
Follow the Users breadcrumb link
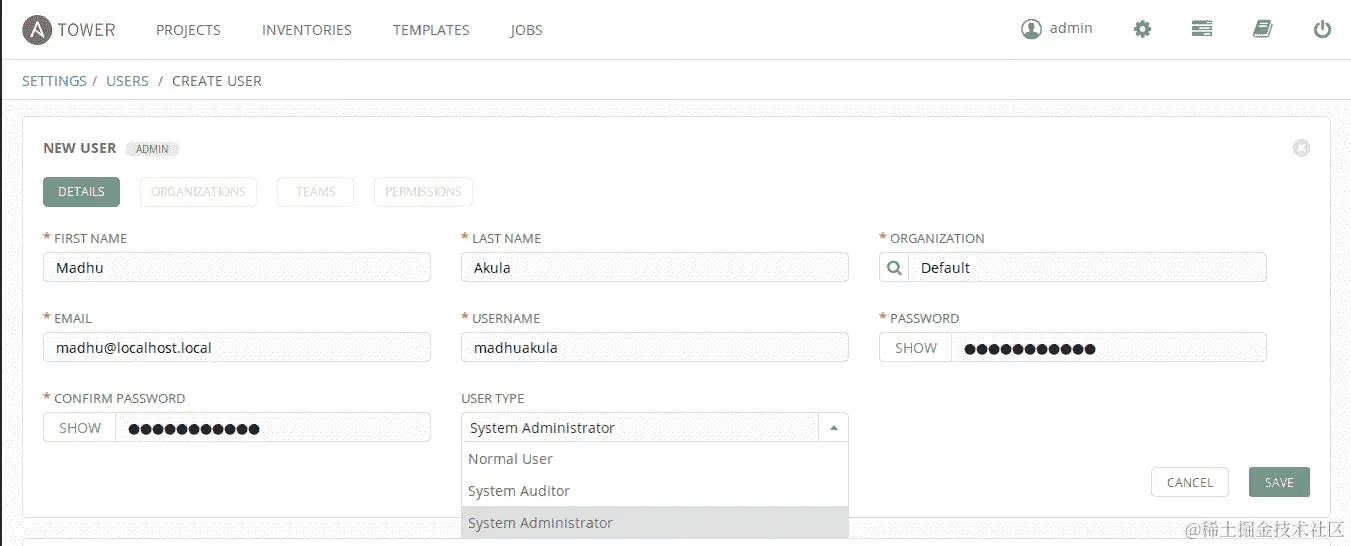(127, 81)
